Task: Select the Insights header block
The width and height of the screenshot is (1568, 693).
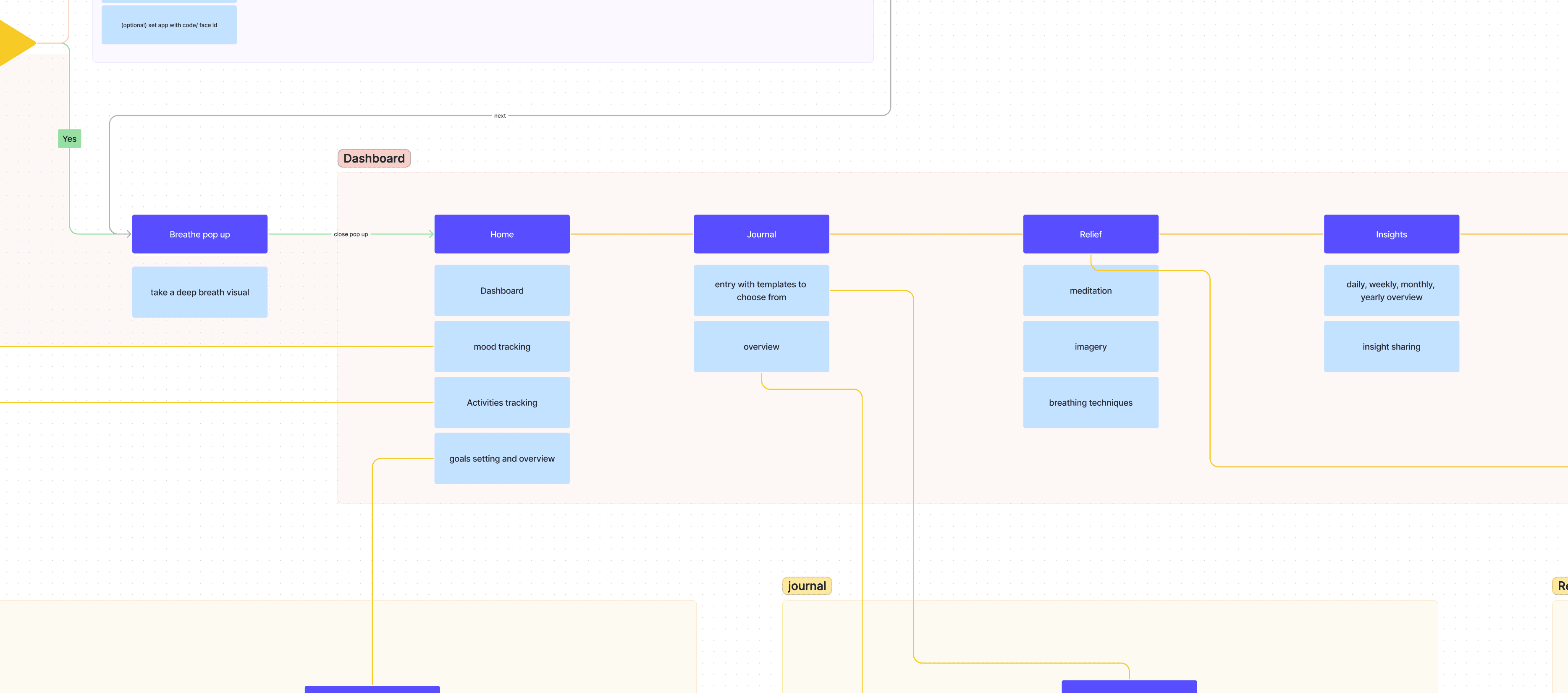Action: [x=1391, y=234]
